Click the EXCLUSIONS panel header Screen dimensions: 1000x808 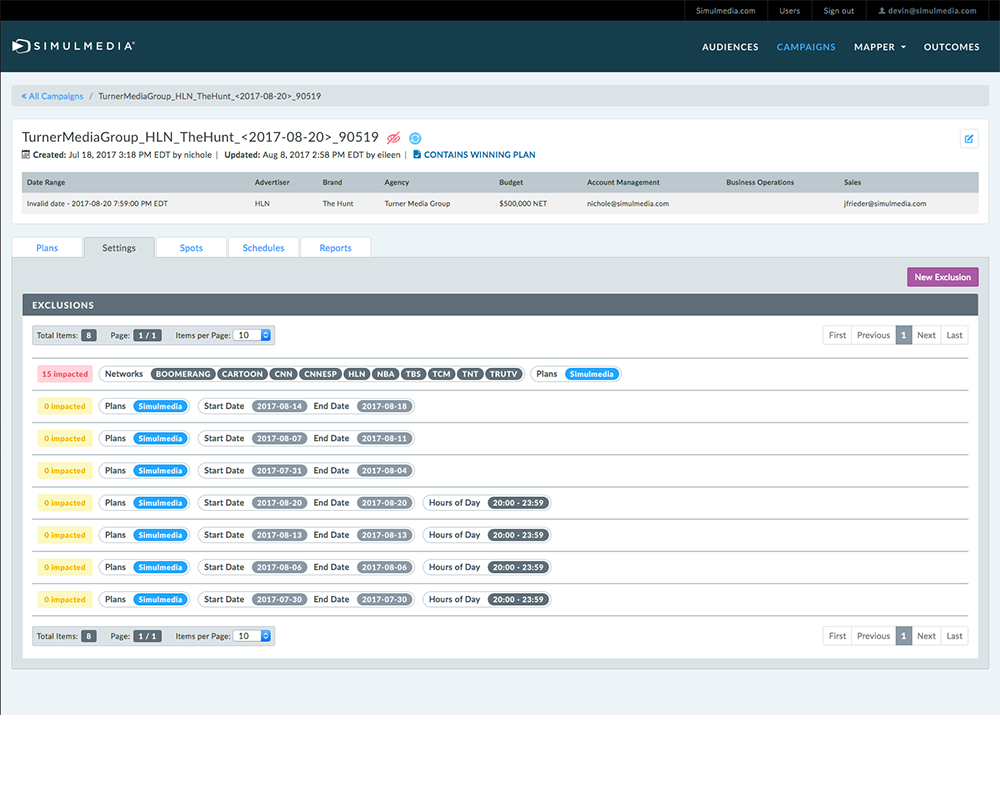500,305
